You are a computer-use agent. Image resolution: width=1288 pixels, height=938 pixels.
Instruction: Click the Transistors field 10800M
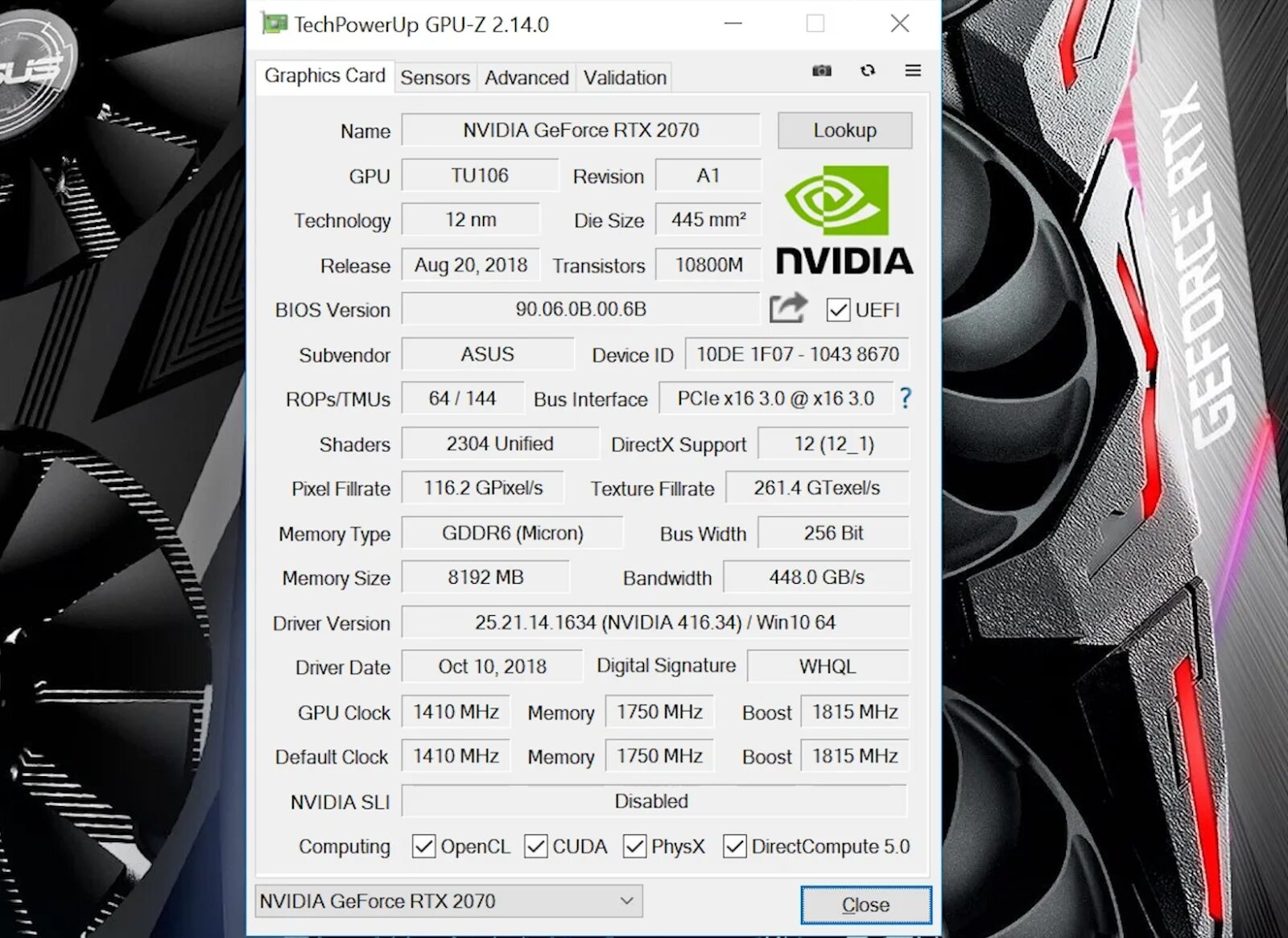[708, 265]
